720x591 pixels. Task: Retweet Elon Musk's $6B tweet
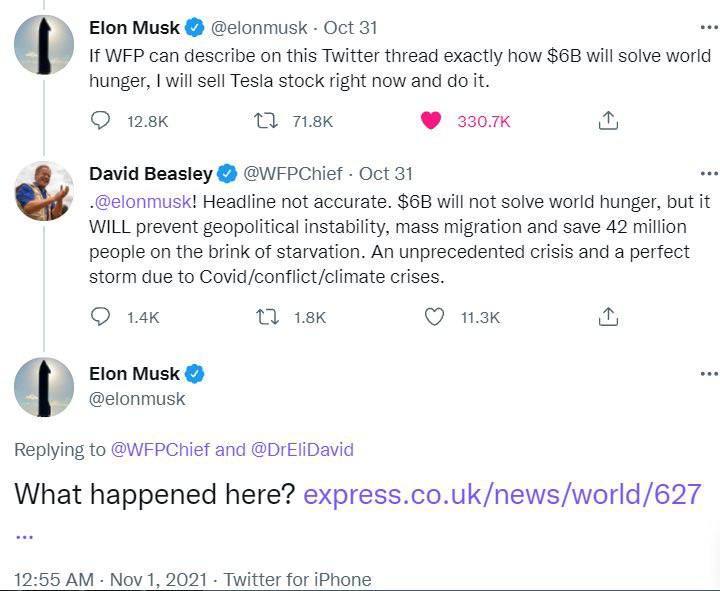coord(265,120)
